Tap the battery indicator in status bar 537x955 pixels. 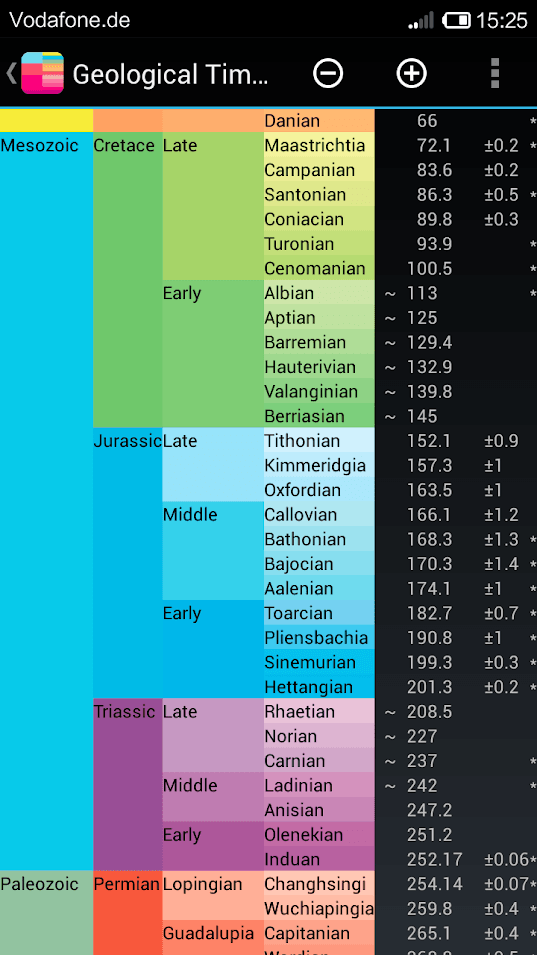click(457, 21)
